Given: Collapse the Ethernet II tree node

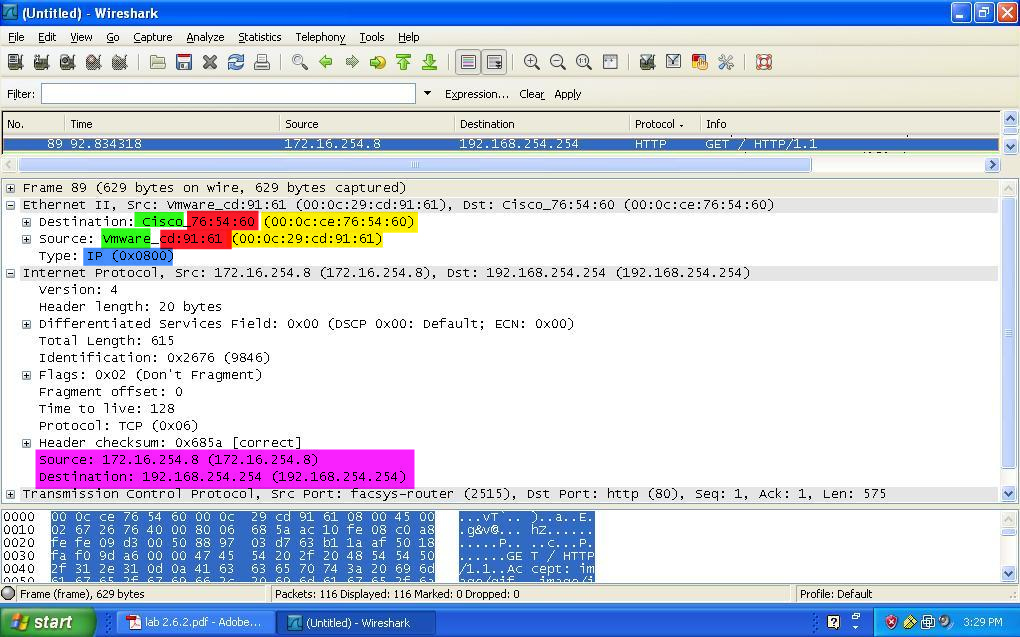Looking at the screenshot, I should click(x=10, y=205).
